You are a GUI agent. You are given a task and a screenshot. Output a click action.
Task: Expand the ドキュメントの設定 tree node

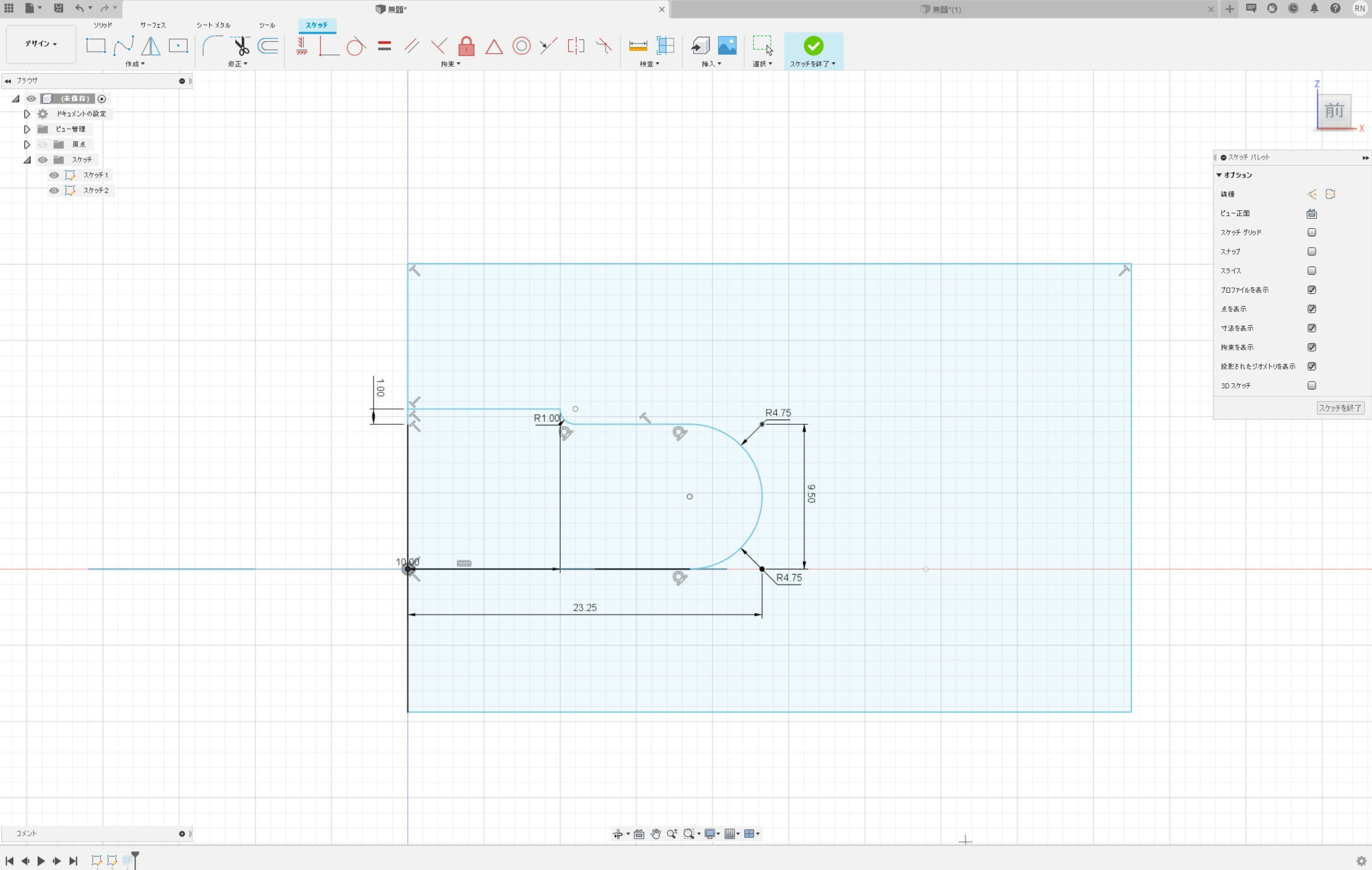(27, 114)
